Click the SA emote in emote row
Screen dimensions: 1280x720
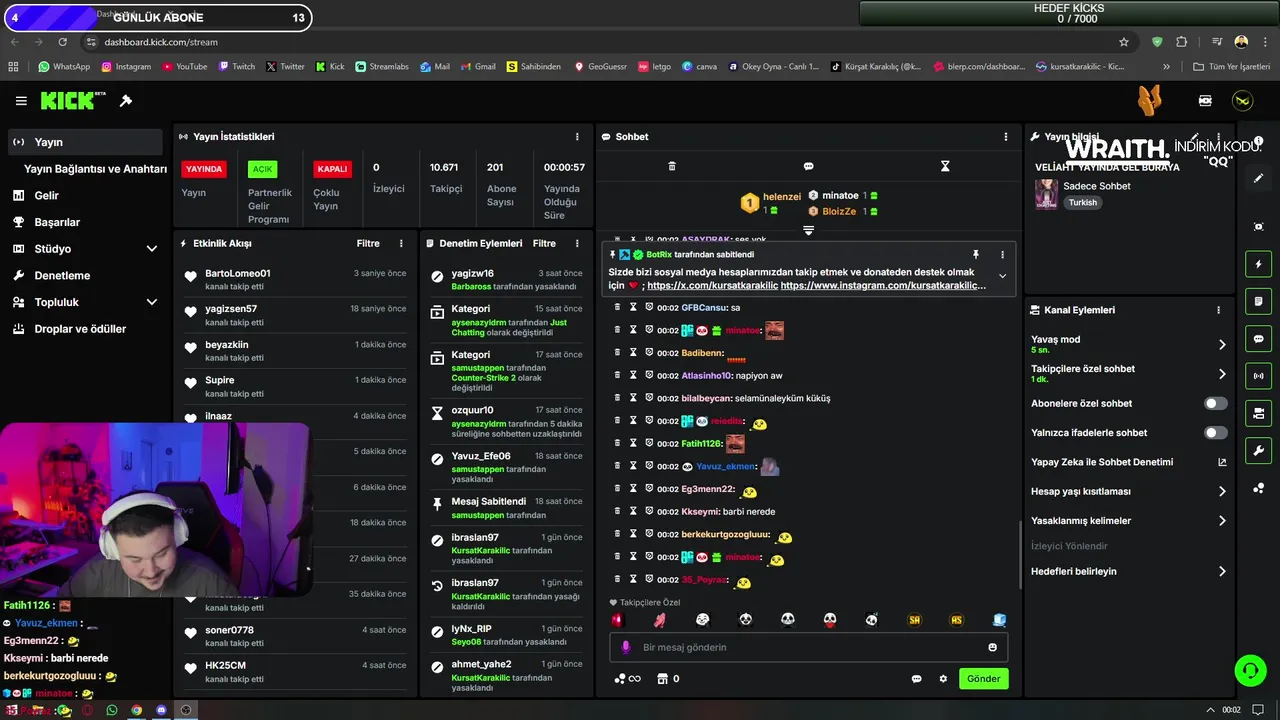point(914,620)
